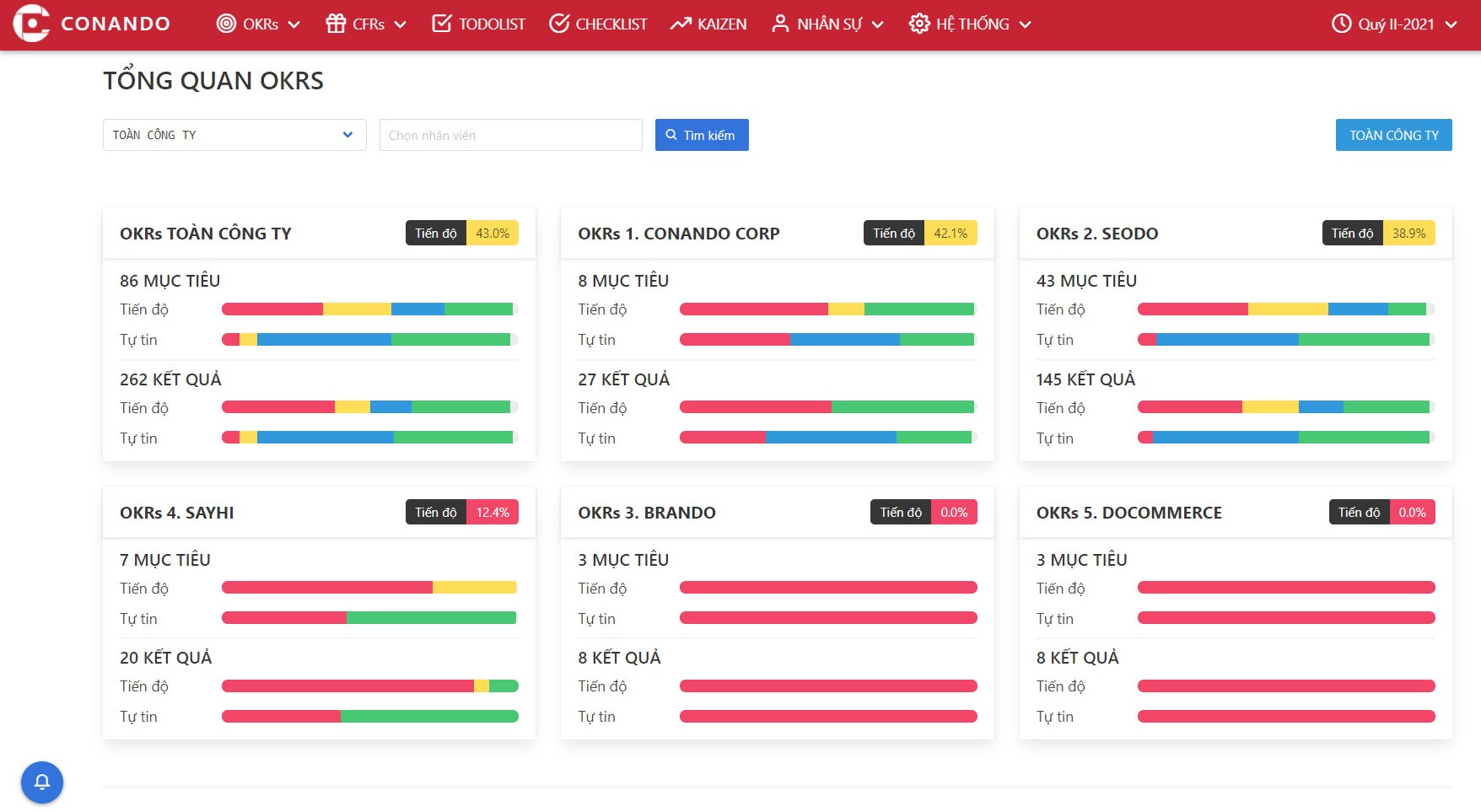
Task: Click the blue TOÀN CÔNG TY button
Action: click(x=1393, y=135)
